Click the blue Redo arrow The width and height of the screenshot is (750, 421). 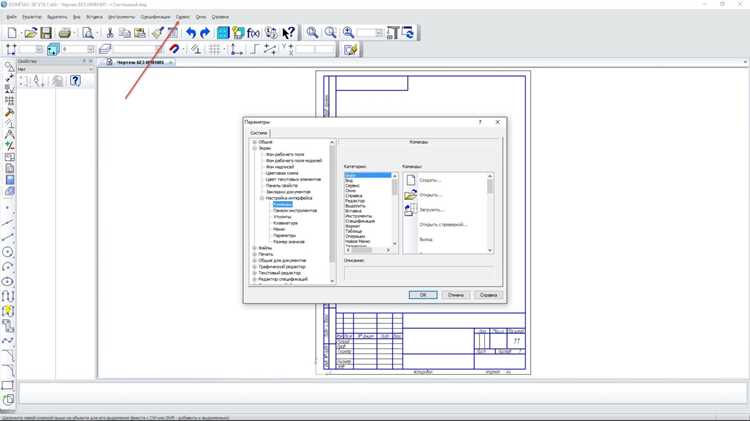(205, 33)
